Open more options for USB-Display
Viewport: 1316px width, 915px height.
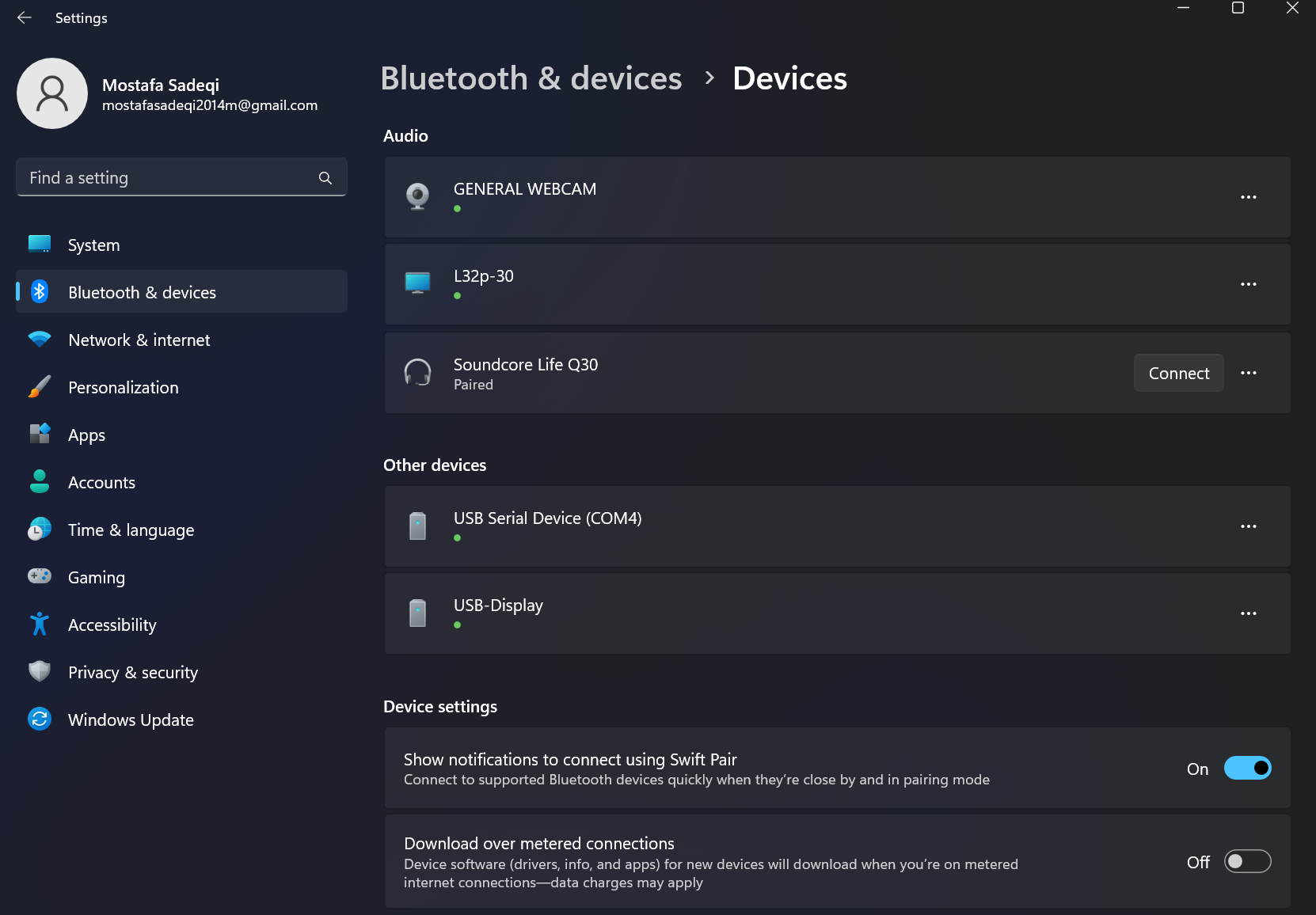click(x=1249, y=613)
